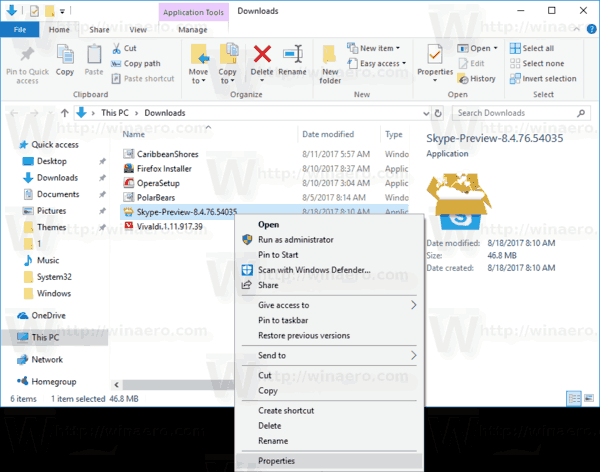
Task: Switch to the Home tab
Action: tap(59, 29)
